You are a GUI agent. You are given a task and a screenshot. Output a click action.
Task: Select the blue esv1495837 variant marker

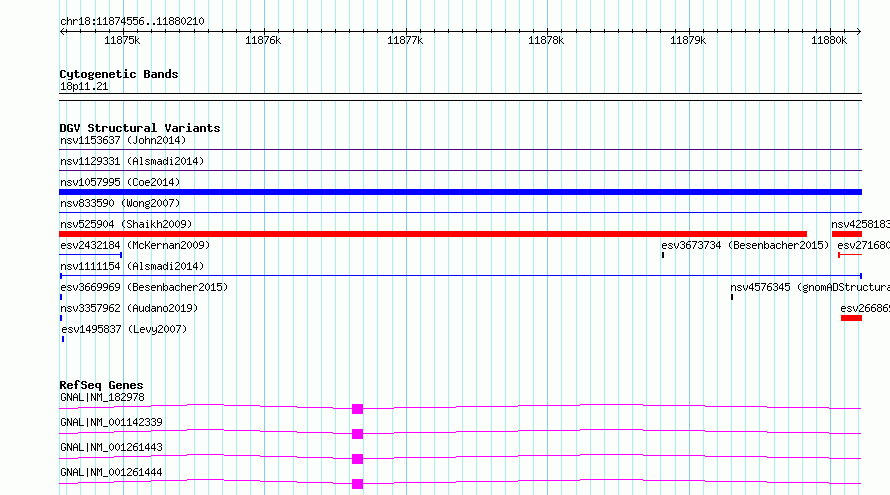pyautogui.click(x=63, y=339)
